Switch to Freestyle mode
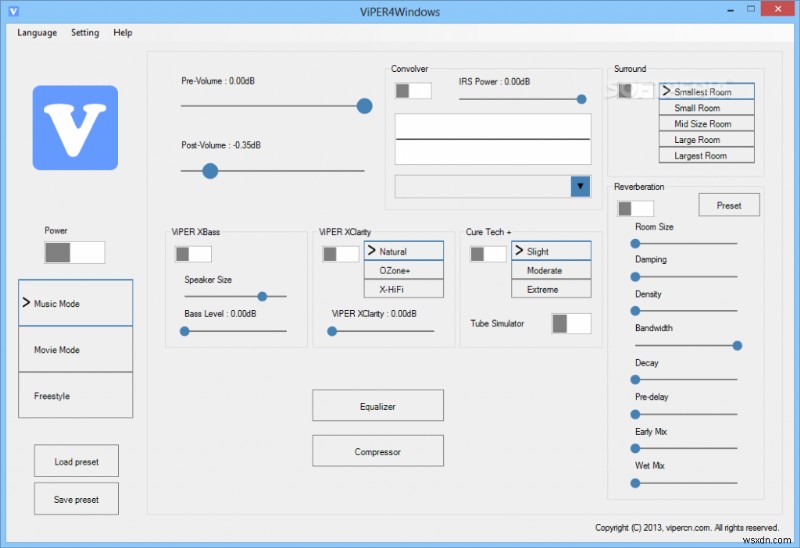 [76, 395]
